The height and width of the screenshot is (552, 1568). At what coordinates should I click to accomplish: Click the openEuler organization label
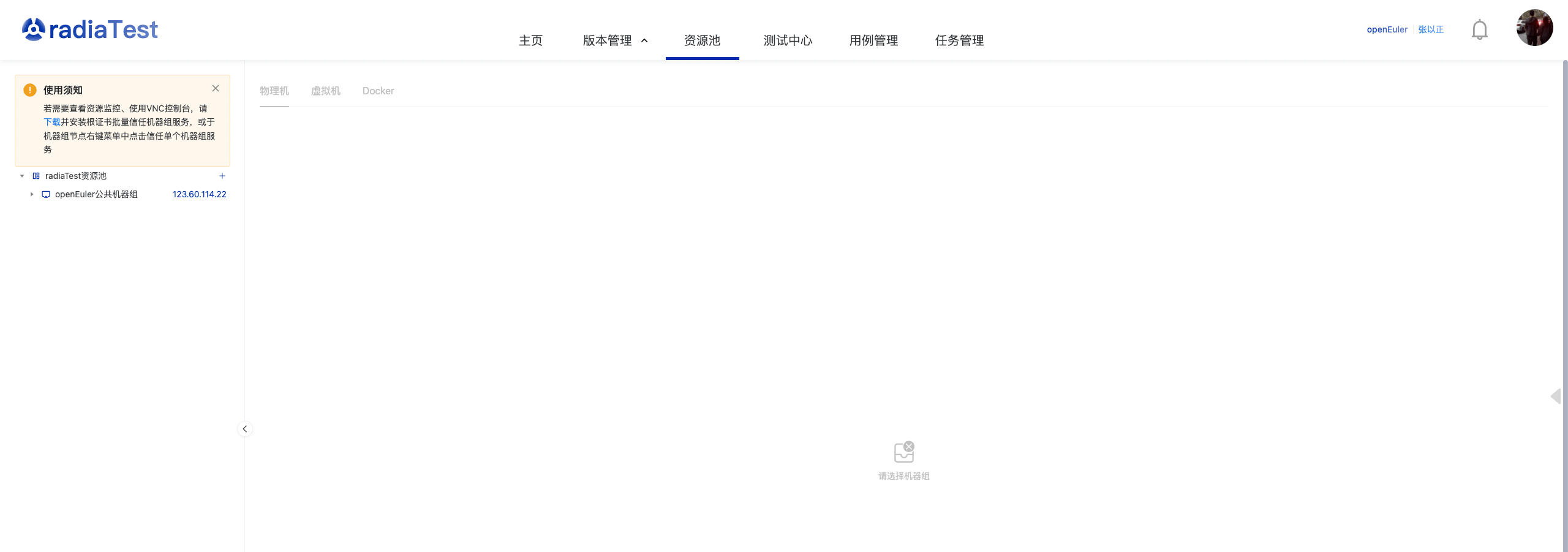pos(1387,29)
